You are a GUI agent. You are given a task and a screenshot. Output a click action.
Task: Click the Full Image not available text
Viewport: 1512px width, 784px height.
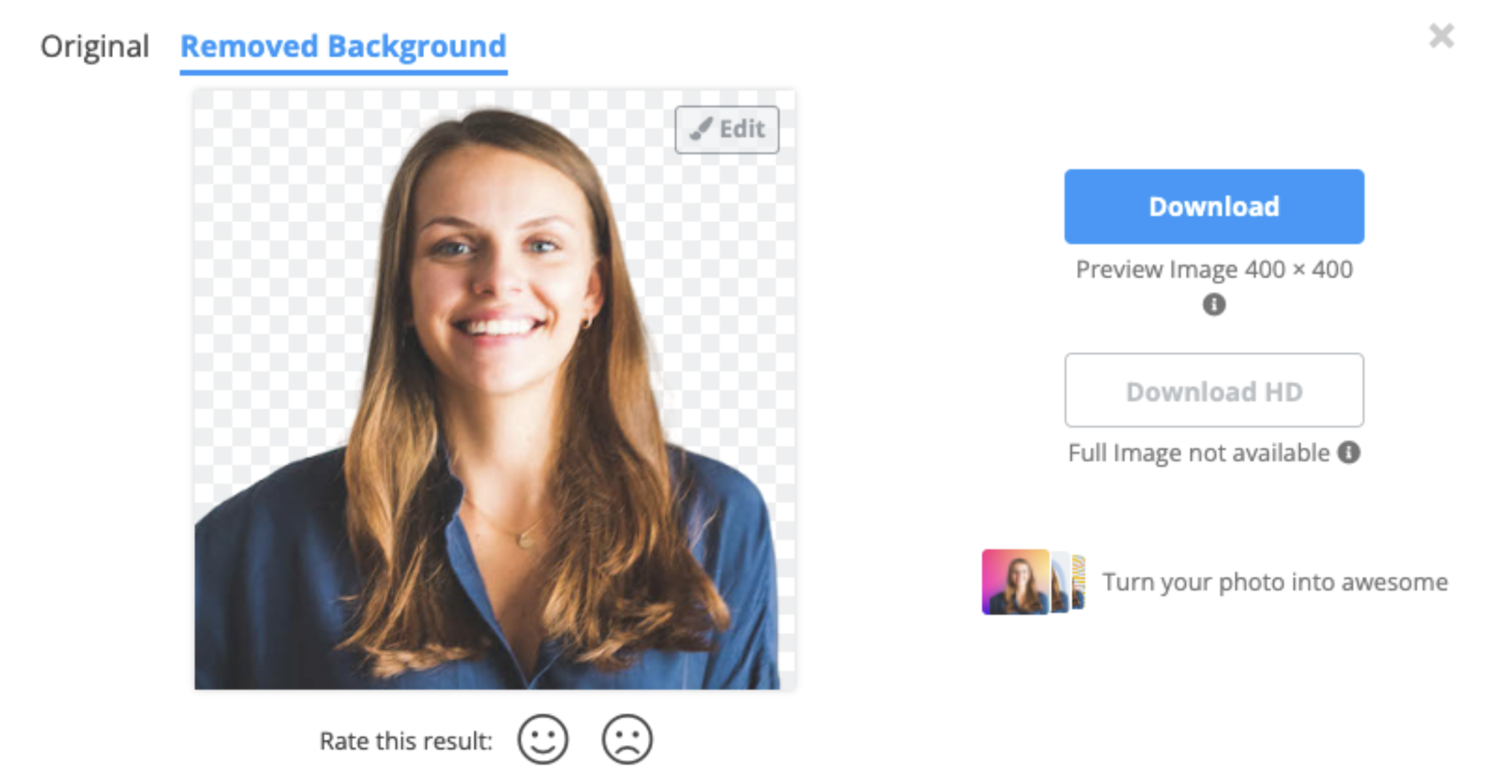point(1198,452)
